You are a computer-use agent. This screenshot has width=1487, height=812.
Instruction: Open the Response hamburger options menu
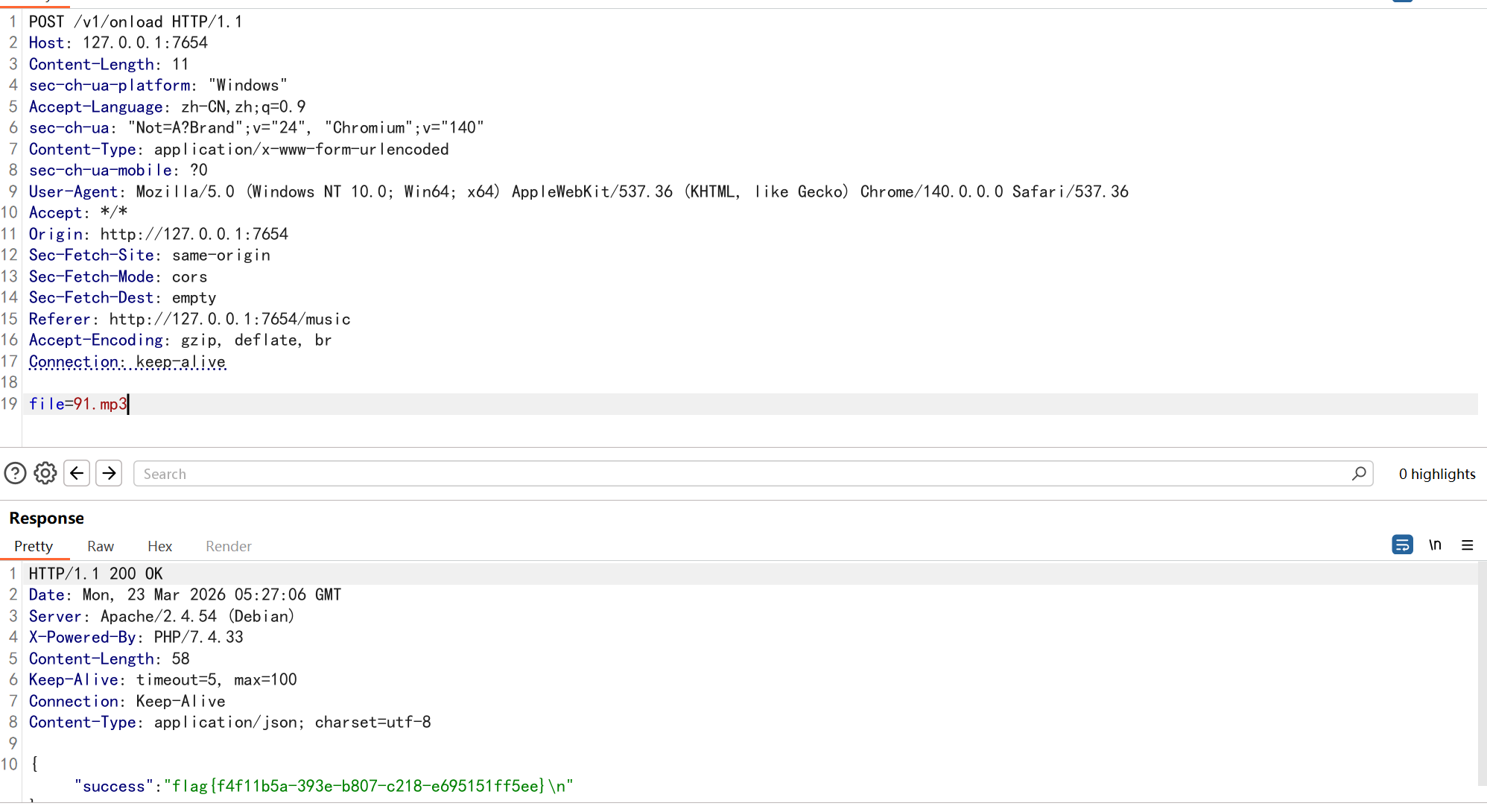[1468, 545]
